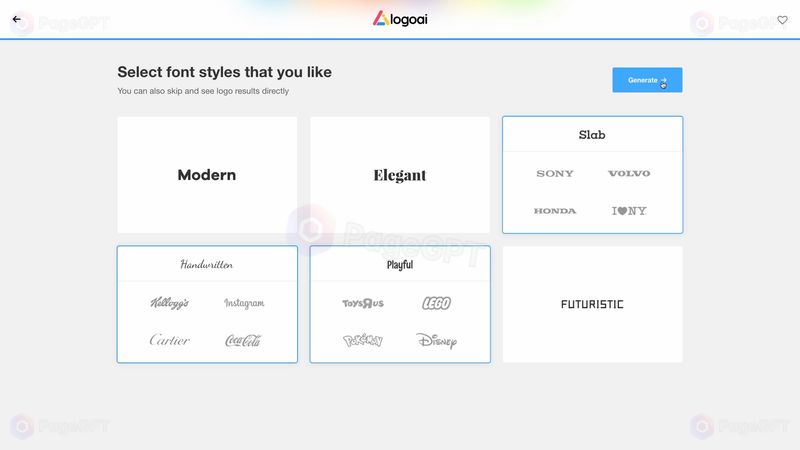800x450 pixels.
Task: Click the Kellogg's example logo
Action: [x=169, y=303]
